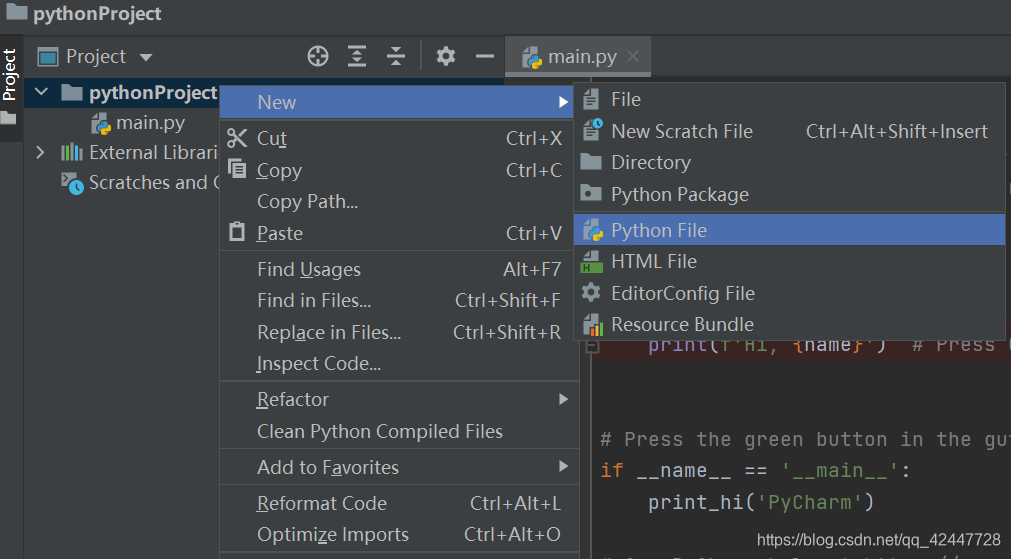Screen dimensions: 1011x559
Task: Choose Replace in Files... menu item
Action: coord(397,332)
